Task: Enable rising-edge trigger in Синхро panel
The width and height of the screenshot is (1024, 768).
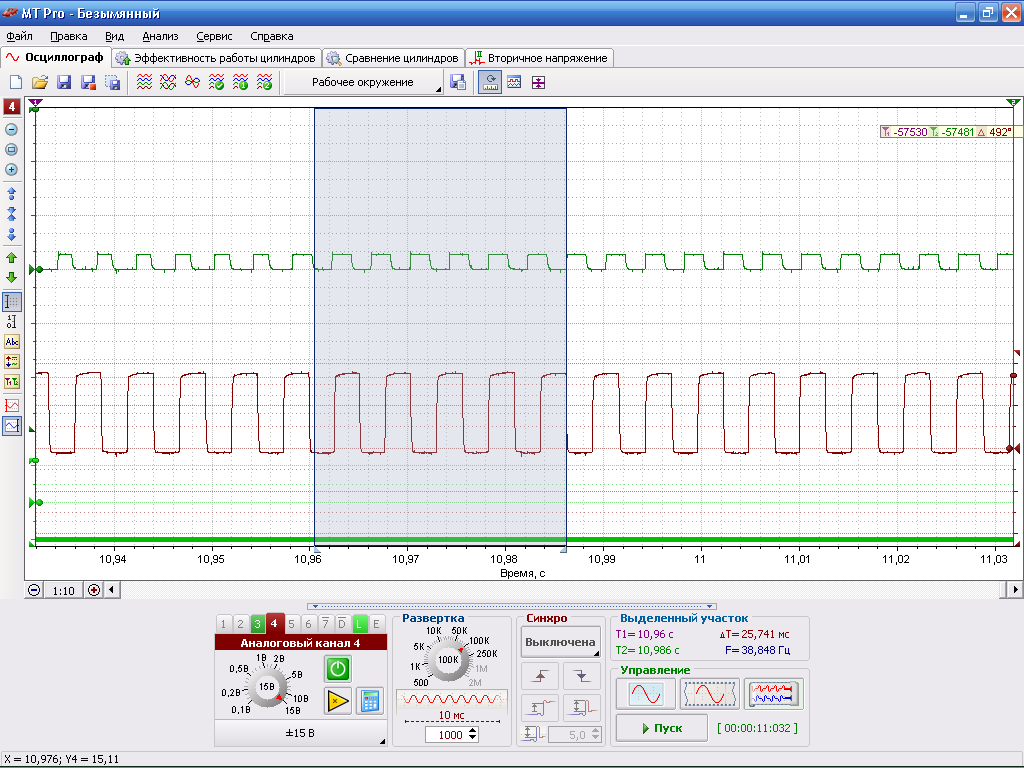Action: click(540, 676)
